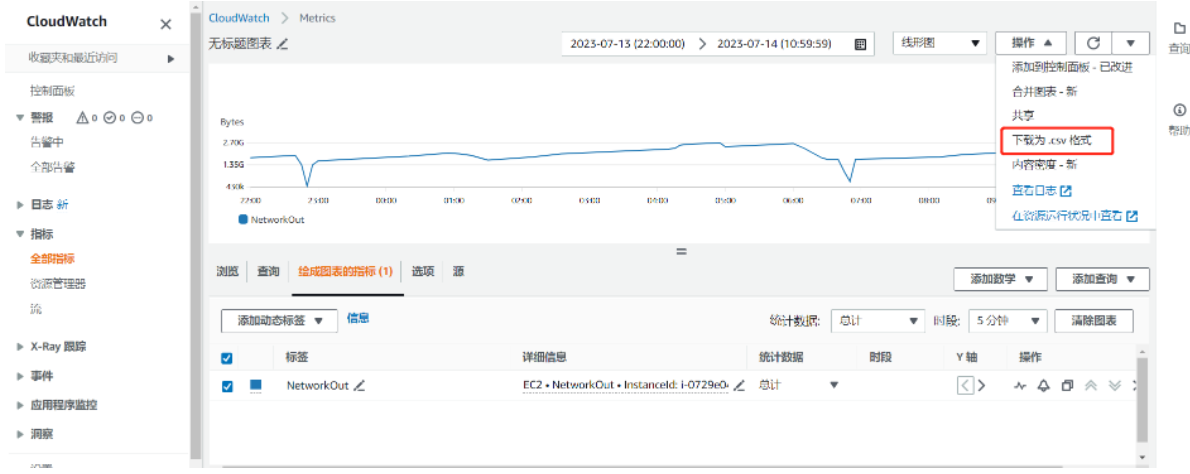Expand the X-Ray 跟踪 sidebar section
This screenshot has height=474, width=1190.
[x=20, y=347]
